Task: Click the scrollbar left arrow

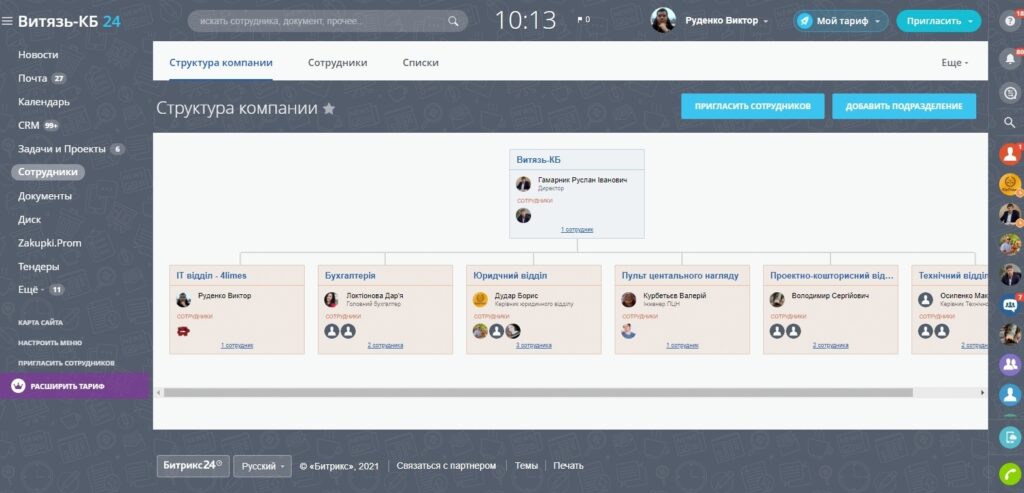Action: click(x=157, y=392)
